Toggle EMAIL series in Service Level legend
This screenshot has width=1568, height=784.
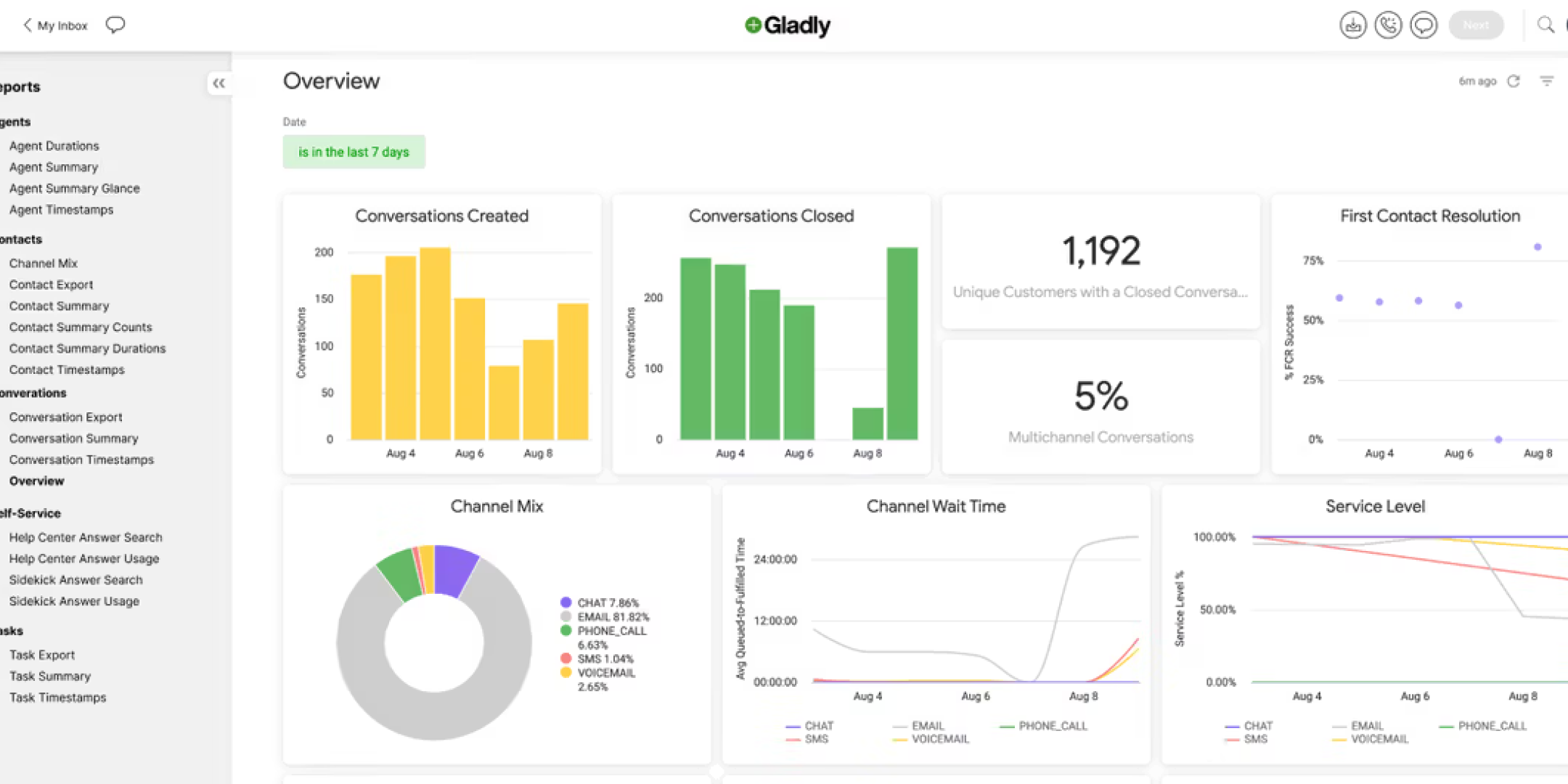[x=1366, y=725]
